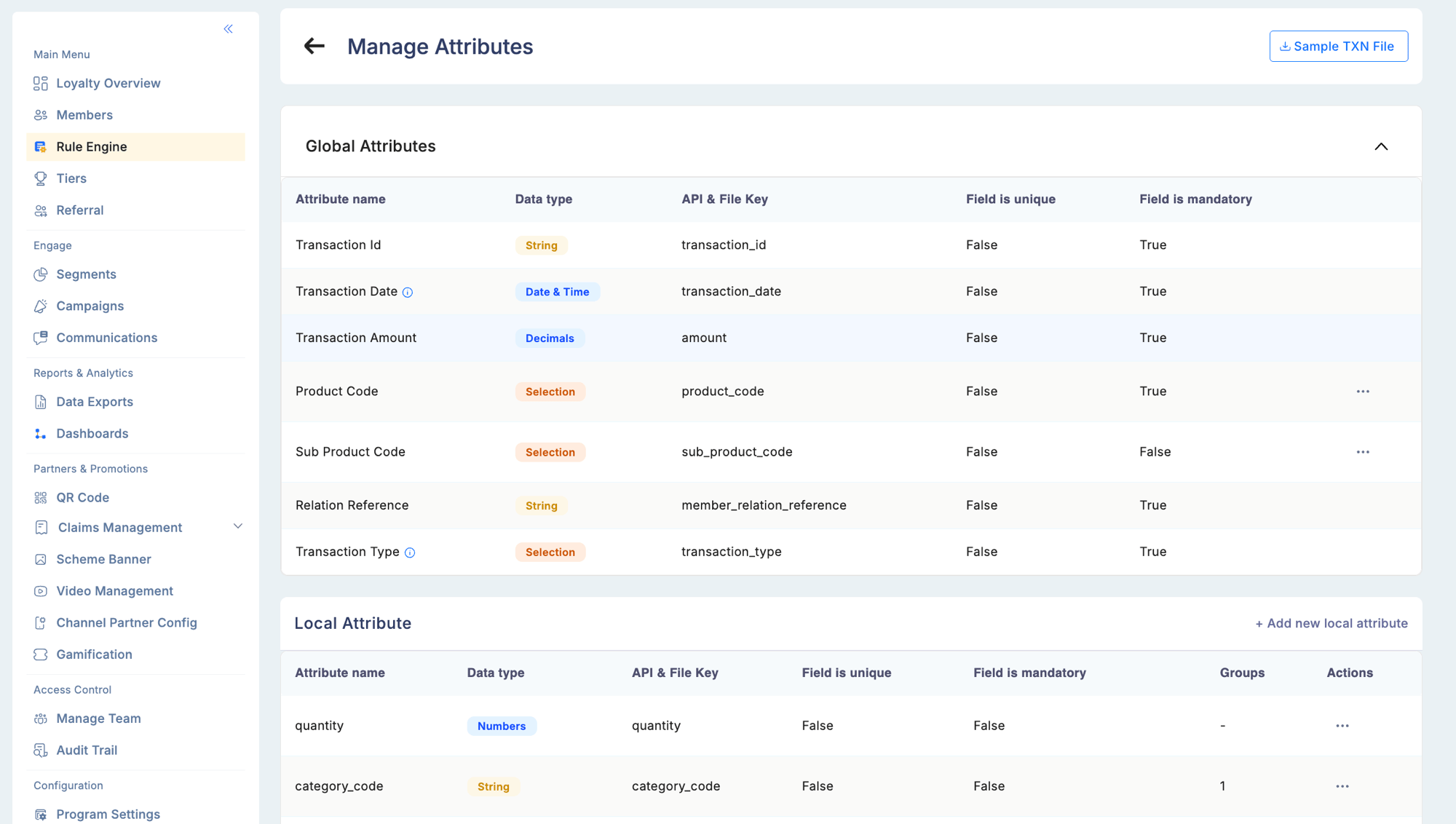
Task: Expand the Claims Management submenu
Action: [x=237, y=526]
